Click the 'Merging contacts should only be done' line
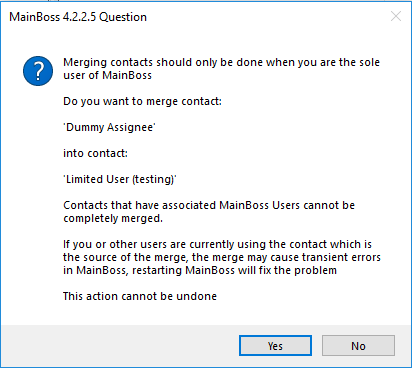Image resolution: width=412 pixels, height=368 pixels. [221, 62]
